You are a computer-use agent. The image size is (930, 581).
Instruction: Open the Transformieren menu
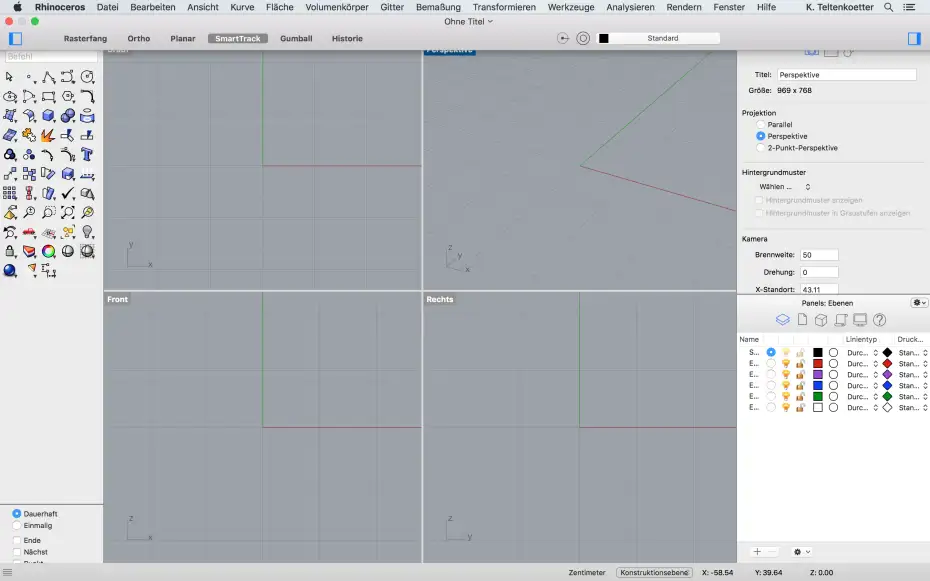[x=504, y=7]
